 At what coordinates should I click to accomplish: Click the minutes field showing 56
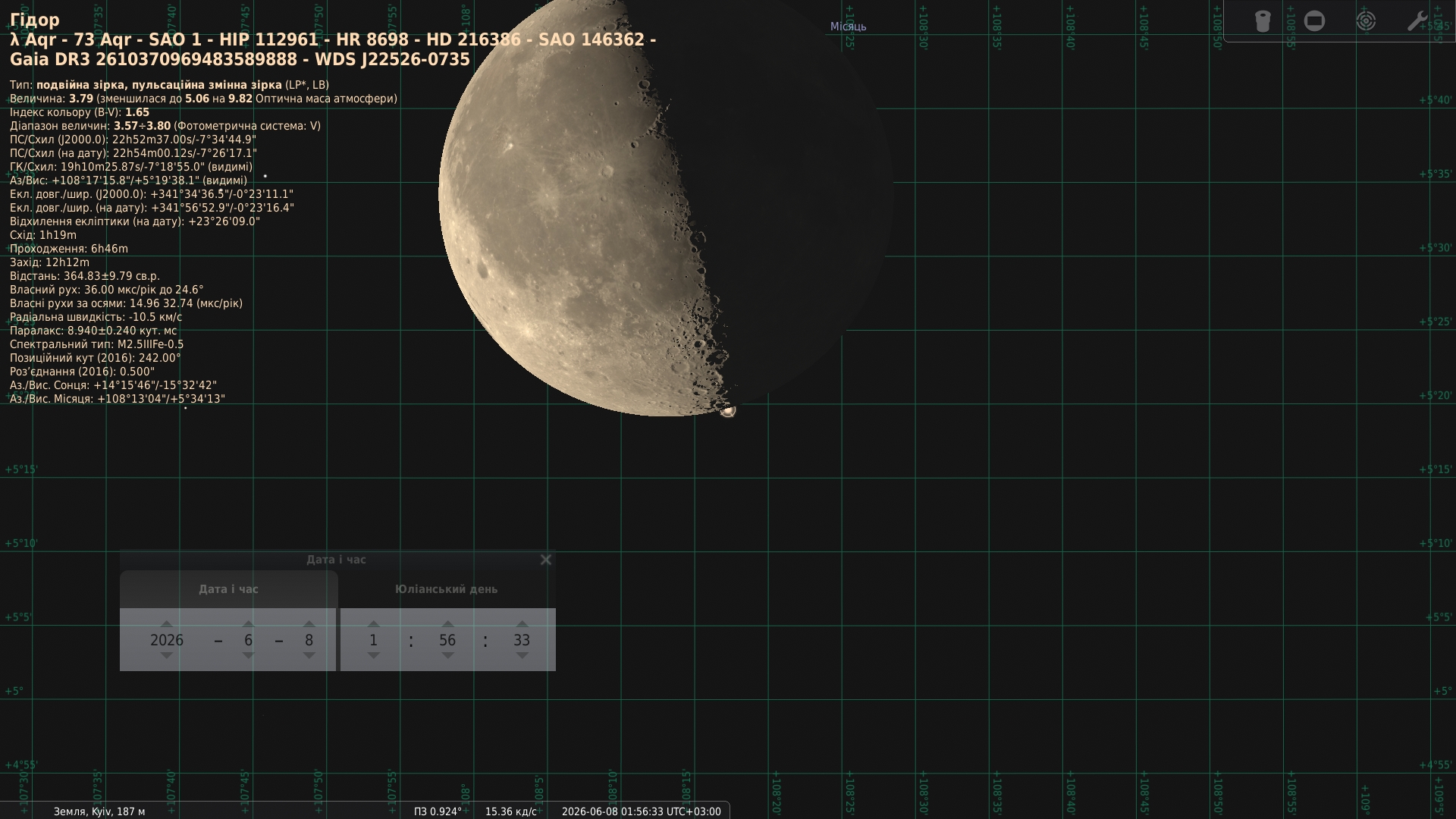click(x=447, y=640)
